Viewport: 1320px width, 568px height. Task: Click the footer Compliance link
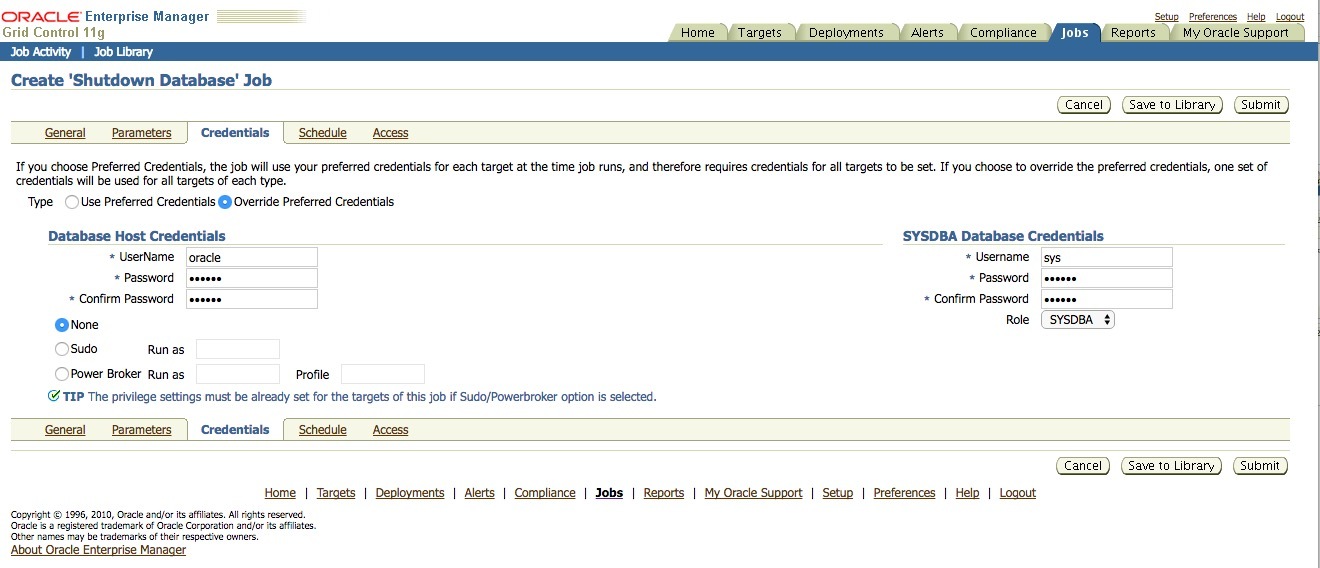[x=545, y=493]
